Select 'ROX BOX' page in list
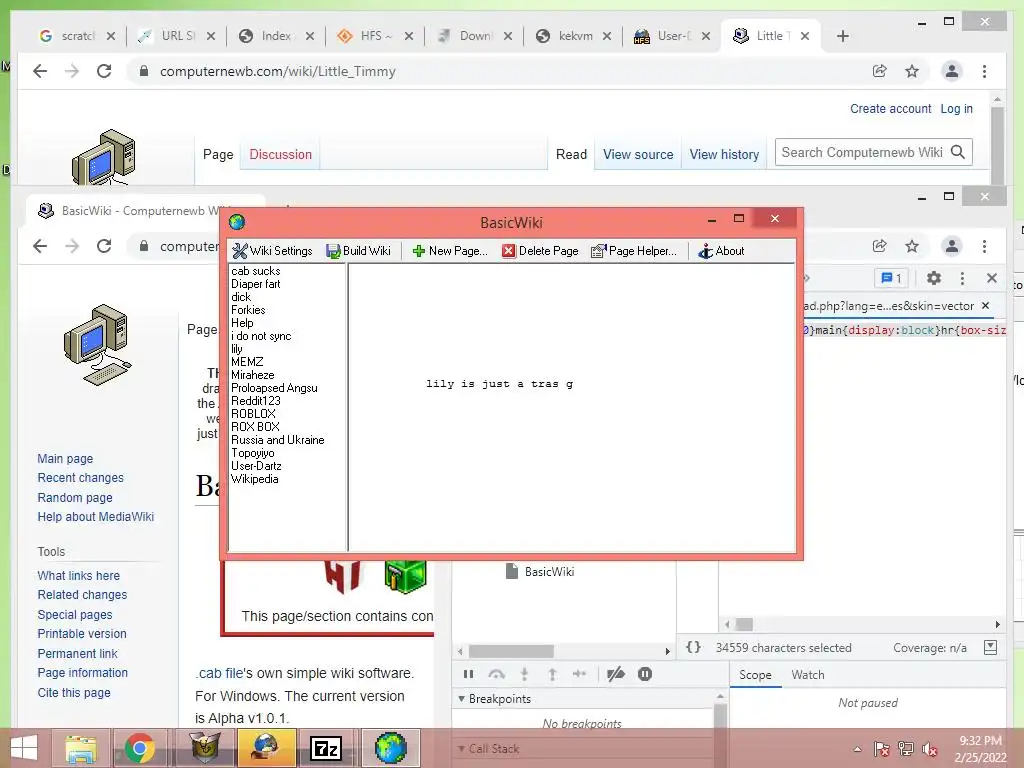1024x768 pixels. click(x=255, y=427)
